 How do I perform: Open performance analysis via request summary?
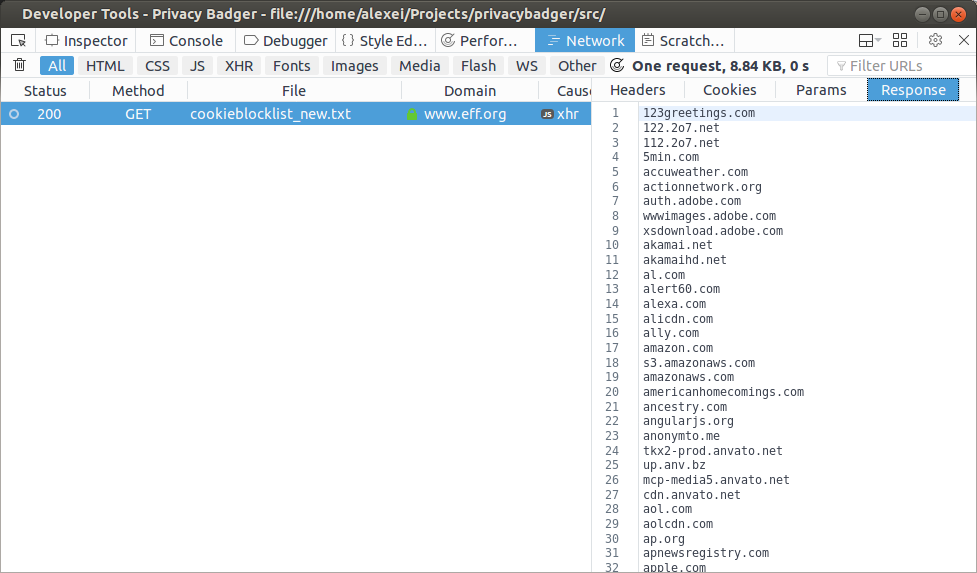tap(709, 65)
